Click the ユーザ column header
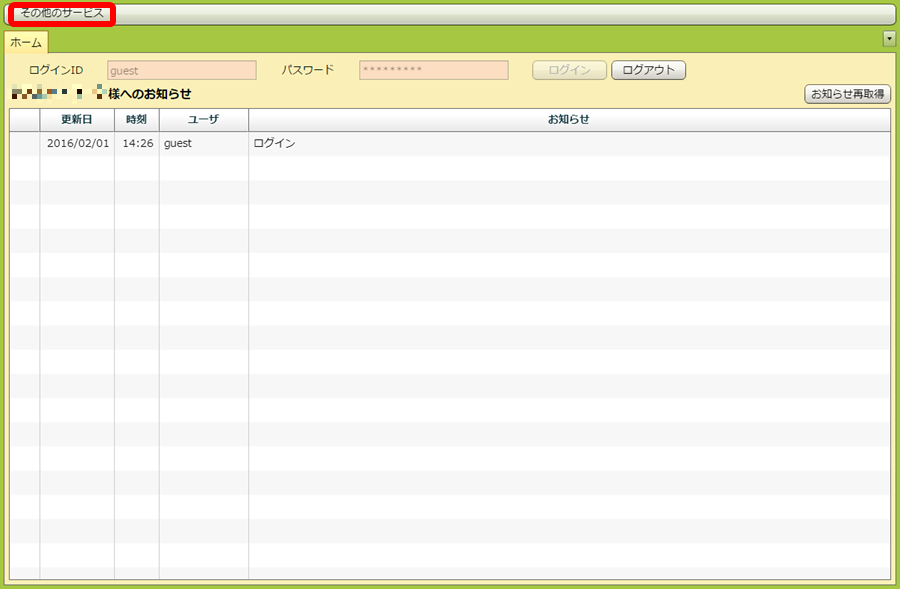The image size is (900, 589). 204,120
